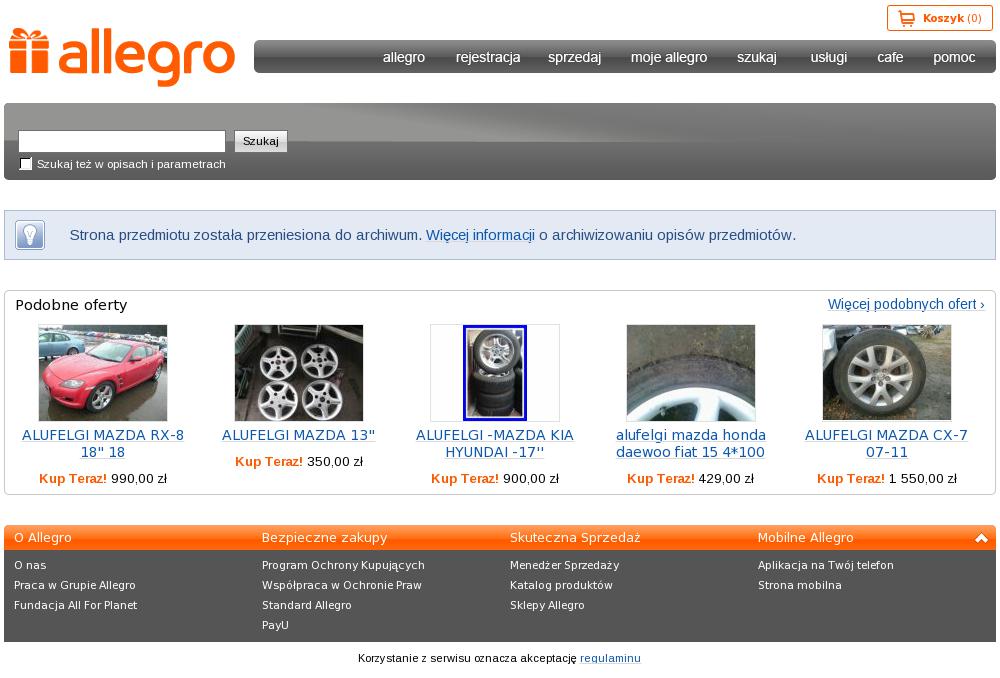Open the PayU footer link

point(275,625)
